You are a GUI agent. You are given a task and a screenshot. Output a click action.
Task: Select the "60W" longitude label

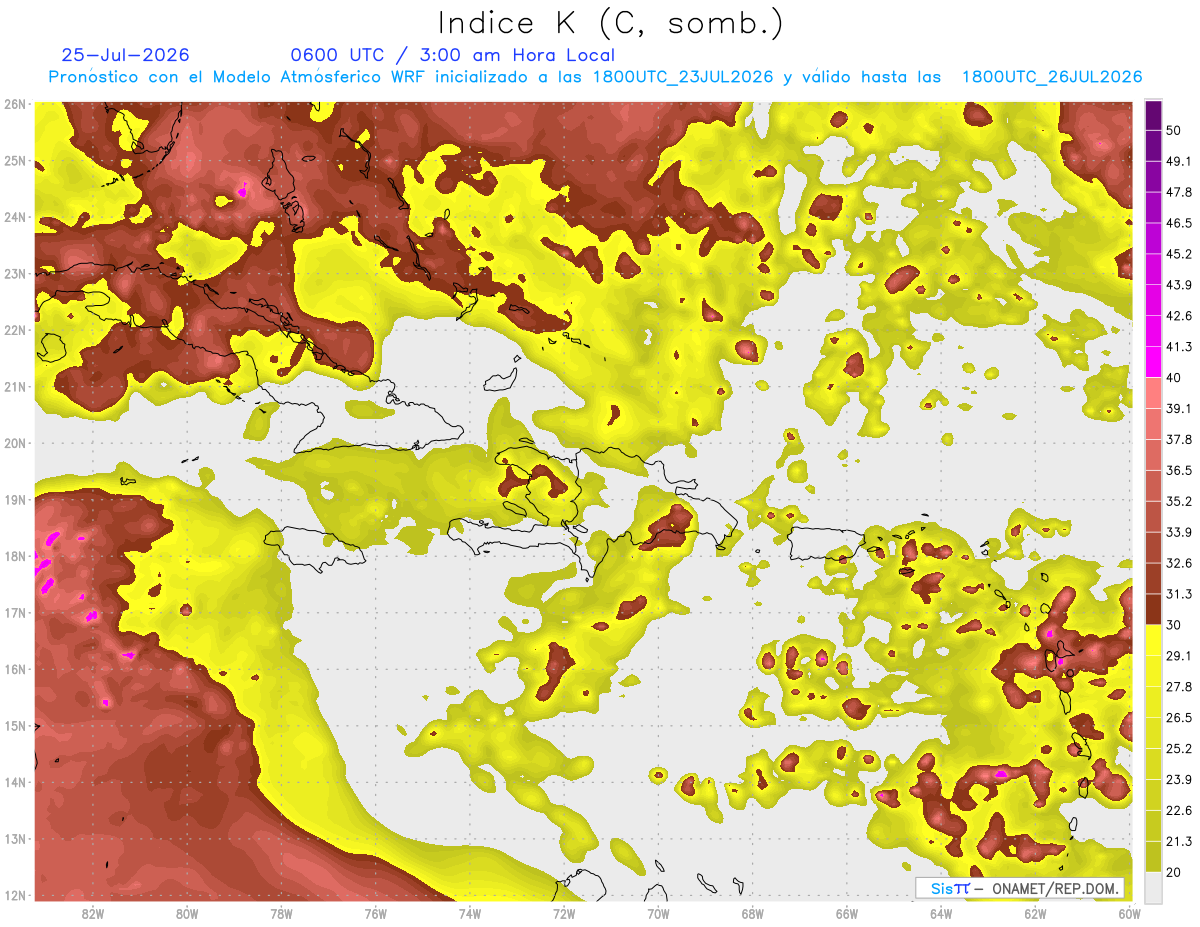[x=1129, y=913]
